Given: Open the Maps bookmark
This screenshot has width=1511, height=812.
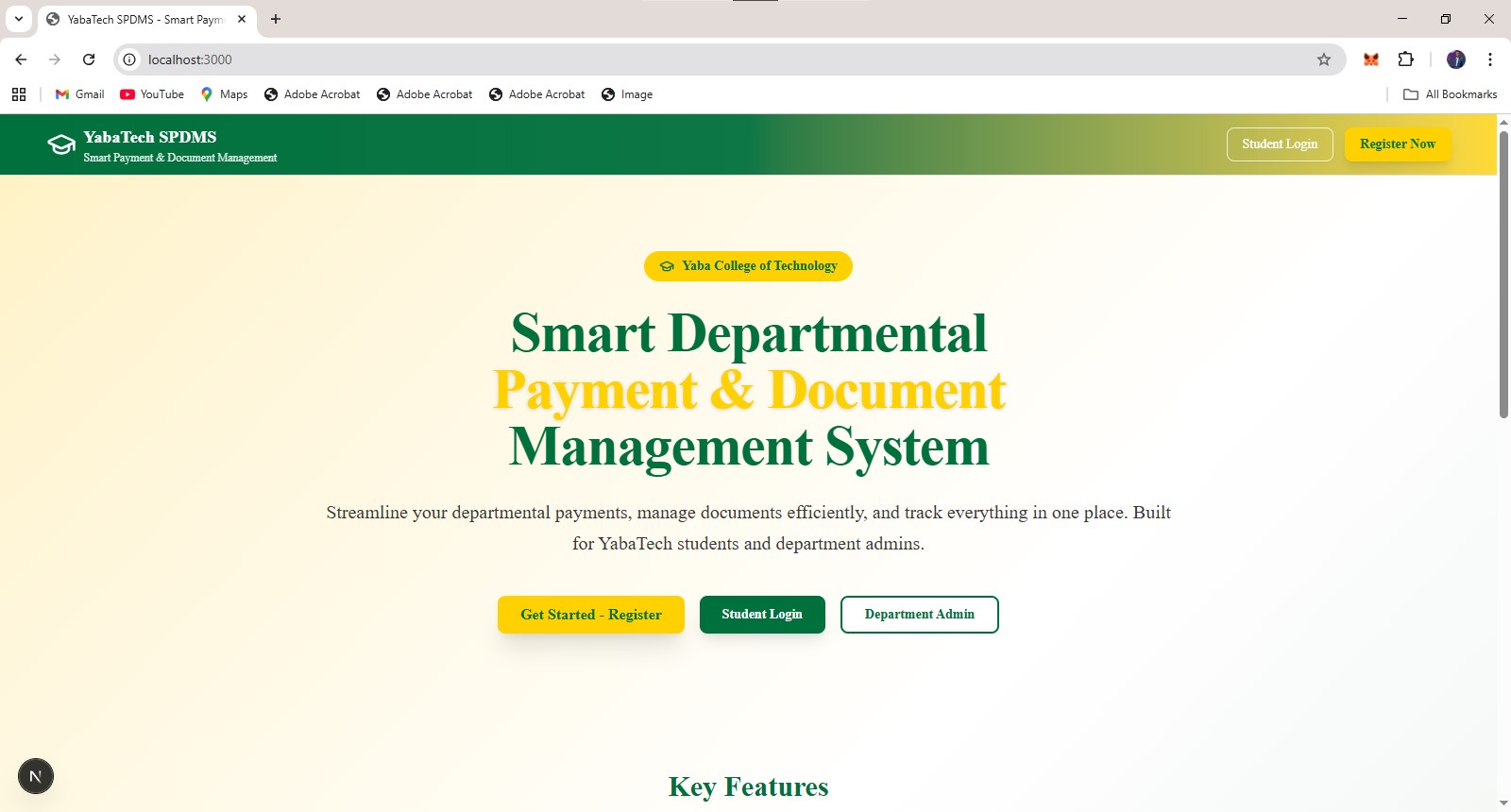Looking at the screenshot, I should pyautogui.click(x=224, y=94).
